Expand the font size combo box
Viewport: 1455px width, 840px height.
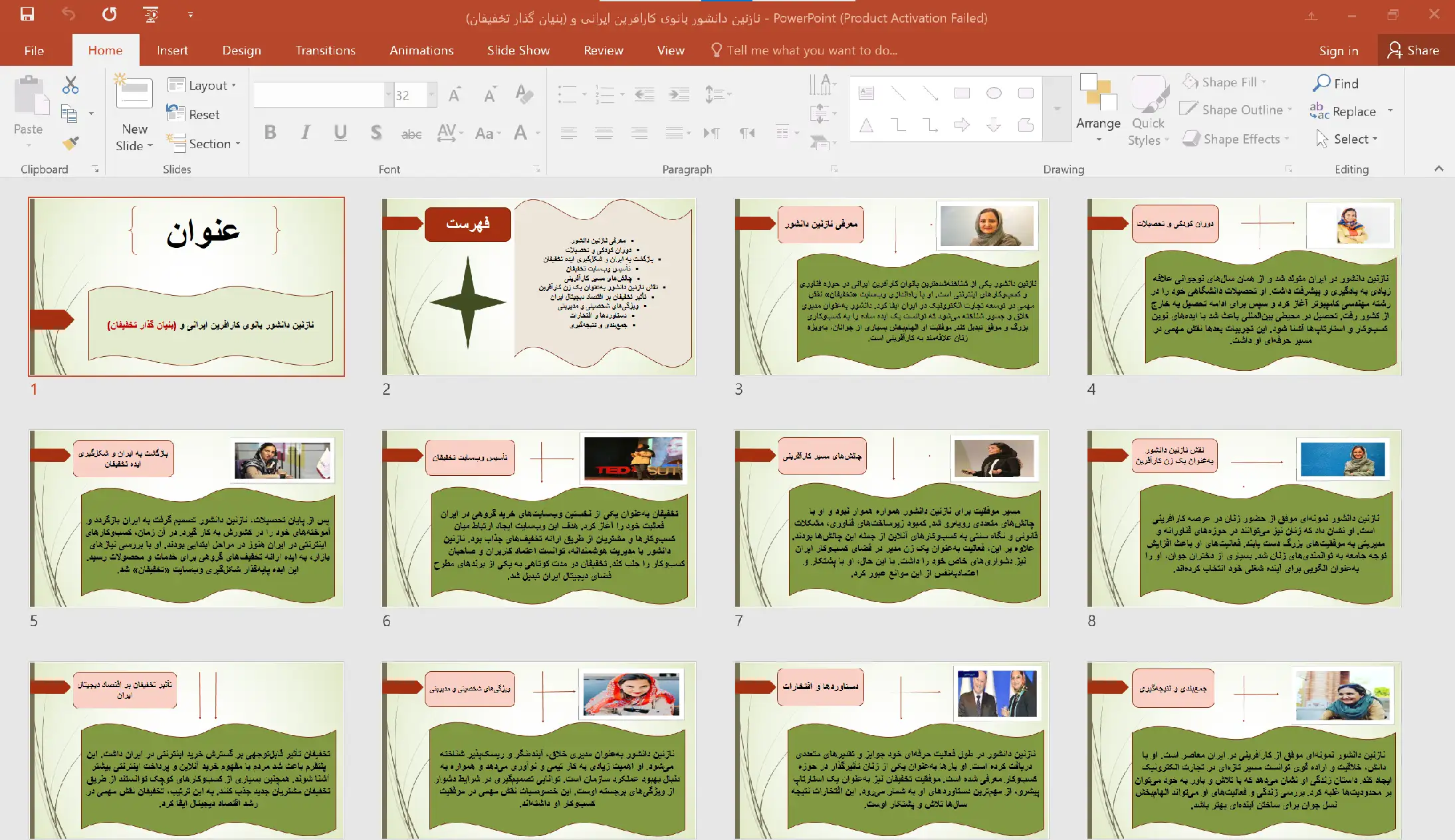(431, 94)
